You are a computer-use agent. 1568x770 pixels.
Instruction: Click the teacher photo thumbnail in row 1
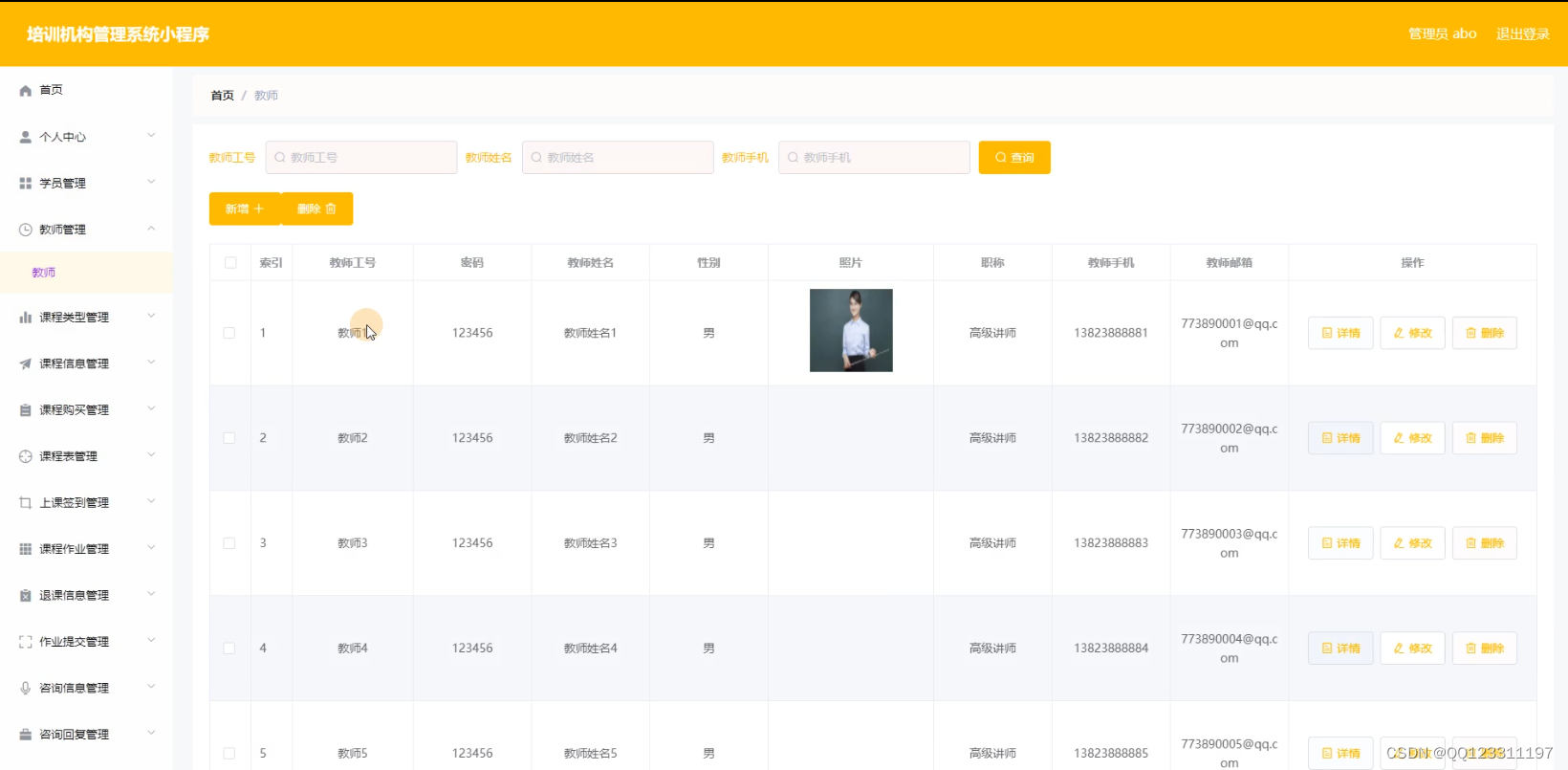coord(851,330)
